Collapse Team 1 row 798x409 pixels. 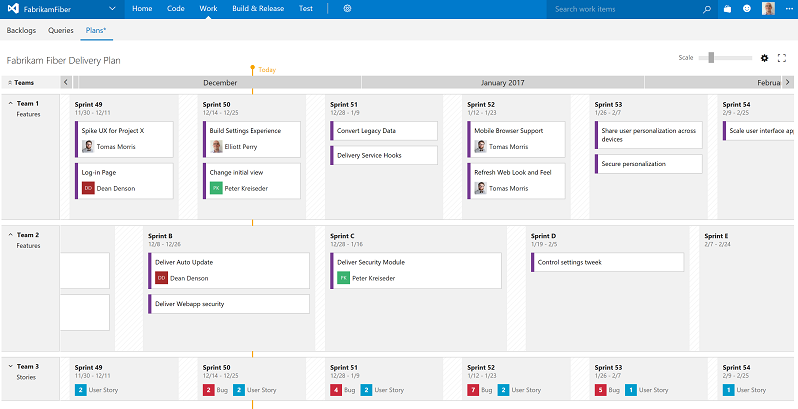tap(11, 103)
